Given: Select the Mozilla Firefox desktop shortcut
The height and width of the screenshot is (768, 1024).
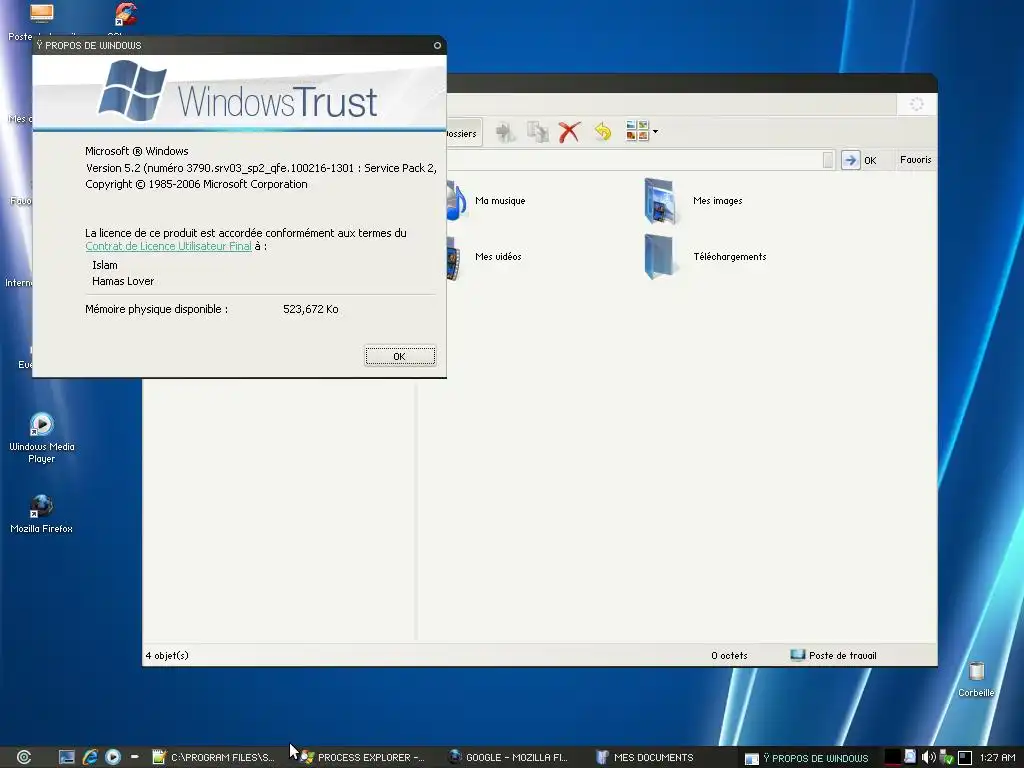Looking at the screenshot, I should tap(41, 514).
